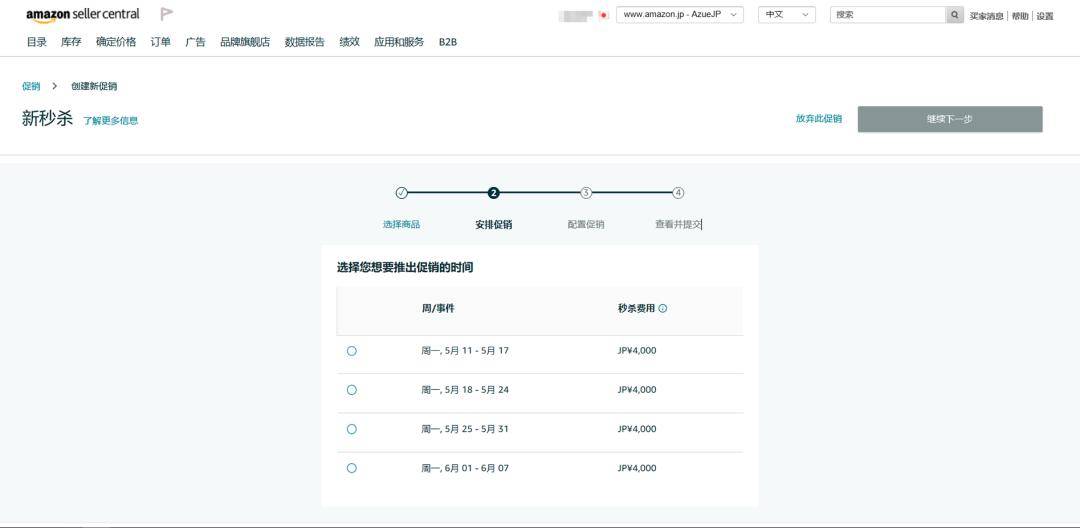The width and height of the screenshot is (1080, 528).
Task: Open the 中文 language dropdown
Action: [787, 14]
